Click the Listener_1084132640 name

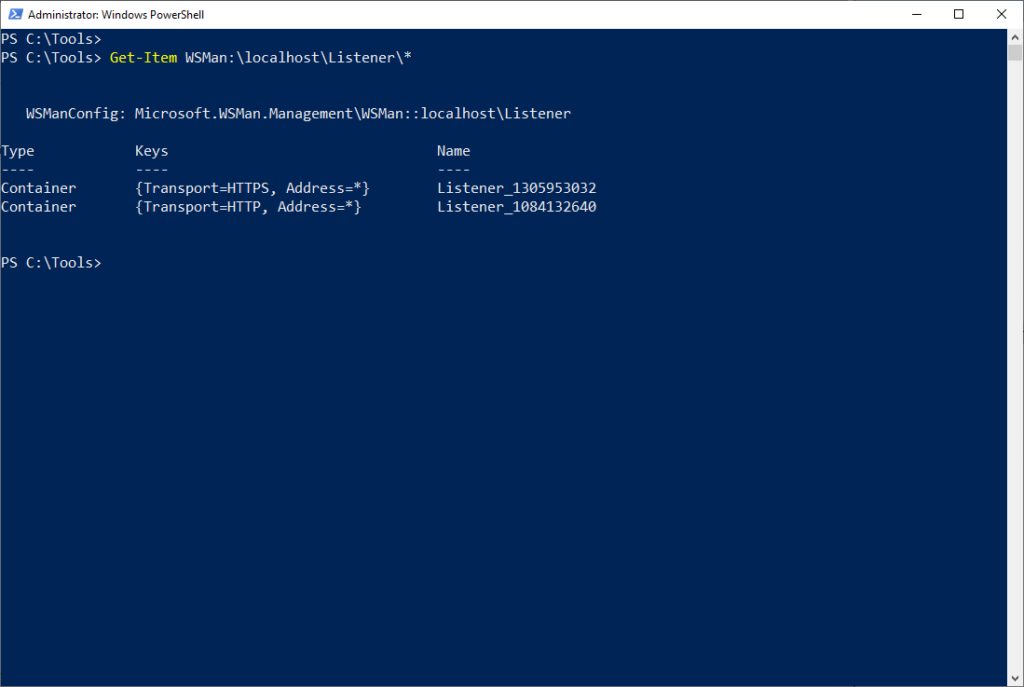(x=517, y=206)
